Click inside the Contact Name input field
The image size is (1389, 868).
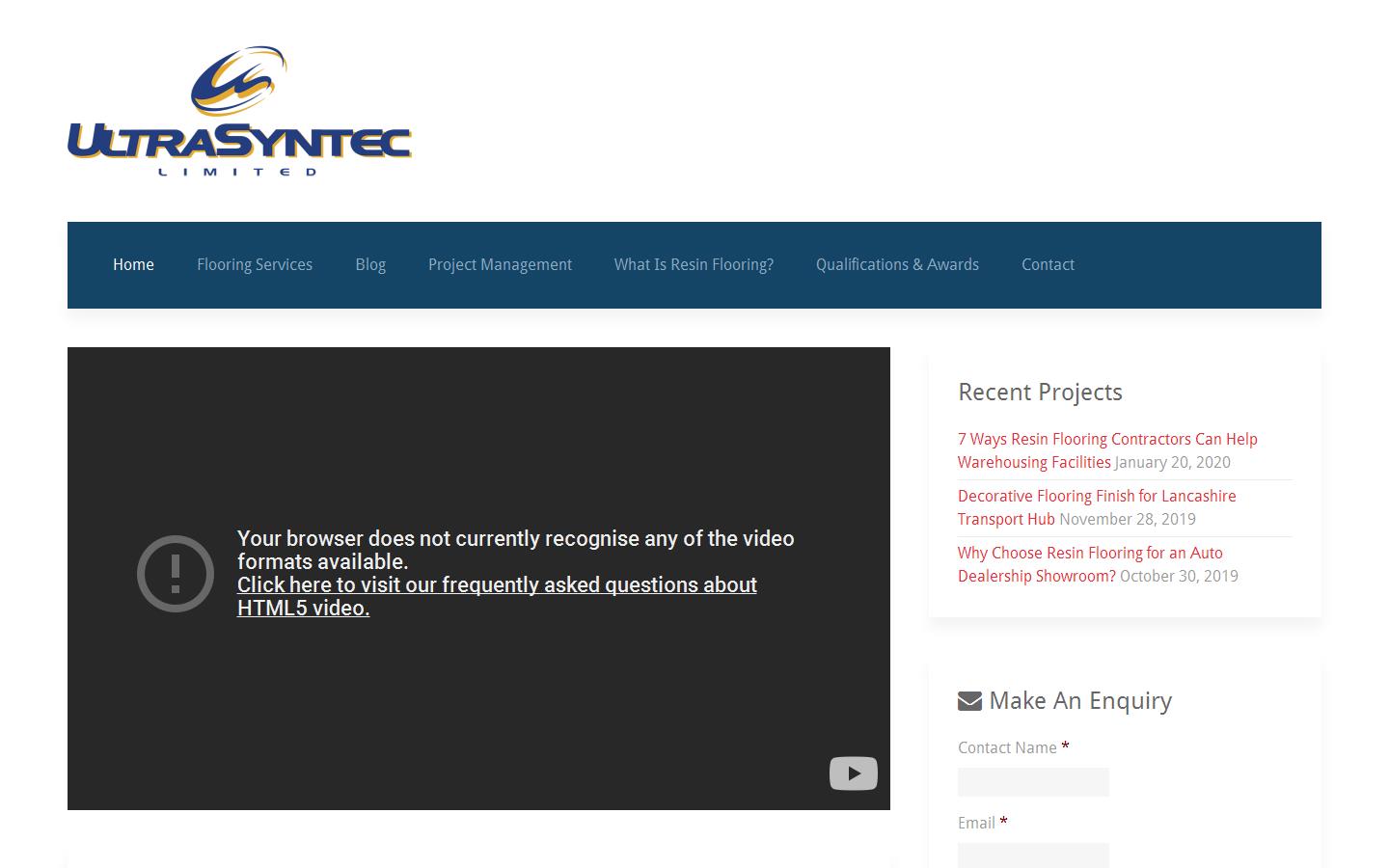tap(1032, 781)
